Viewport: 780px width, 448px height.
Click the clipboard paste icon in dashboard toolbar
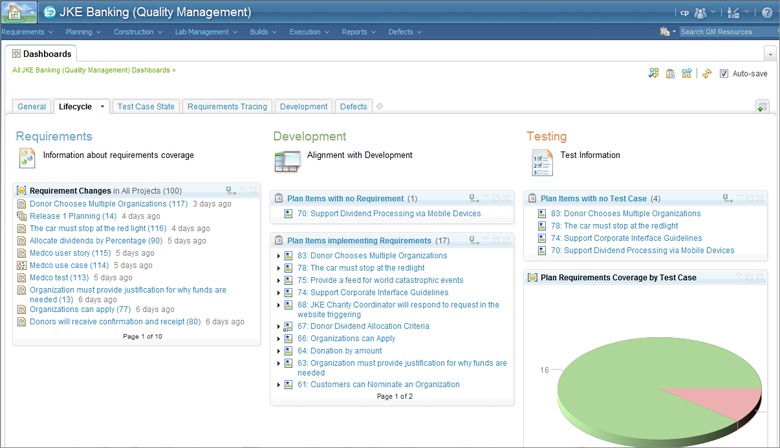pyautogui.click(x=670, y=74)
